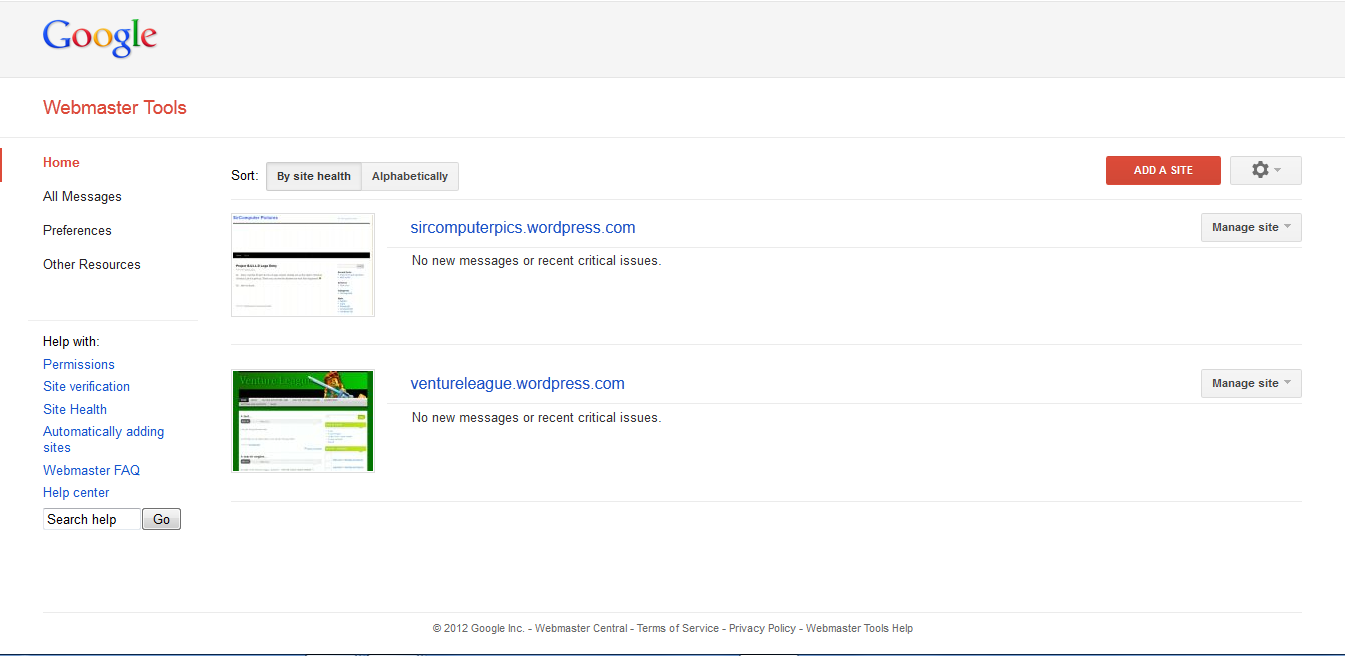Open the Webmaster FAQ

tap(91, 470)
